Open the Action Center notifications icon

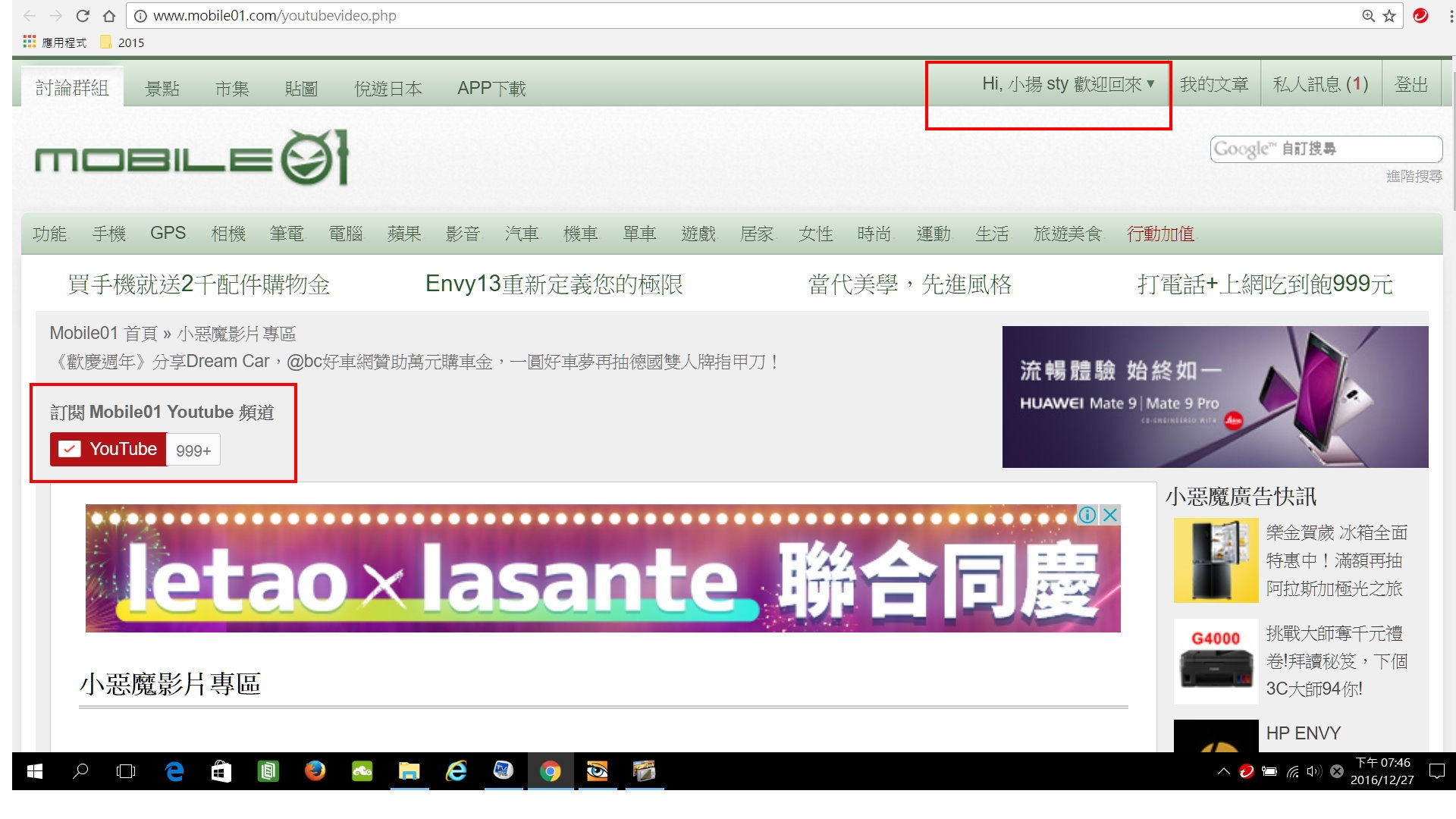pyautogui.click(x=1436, y=771)
